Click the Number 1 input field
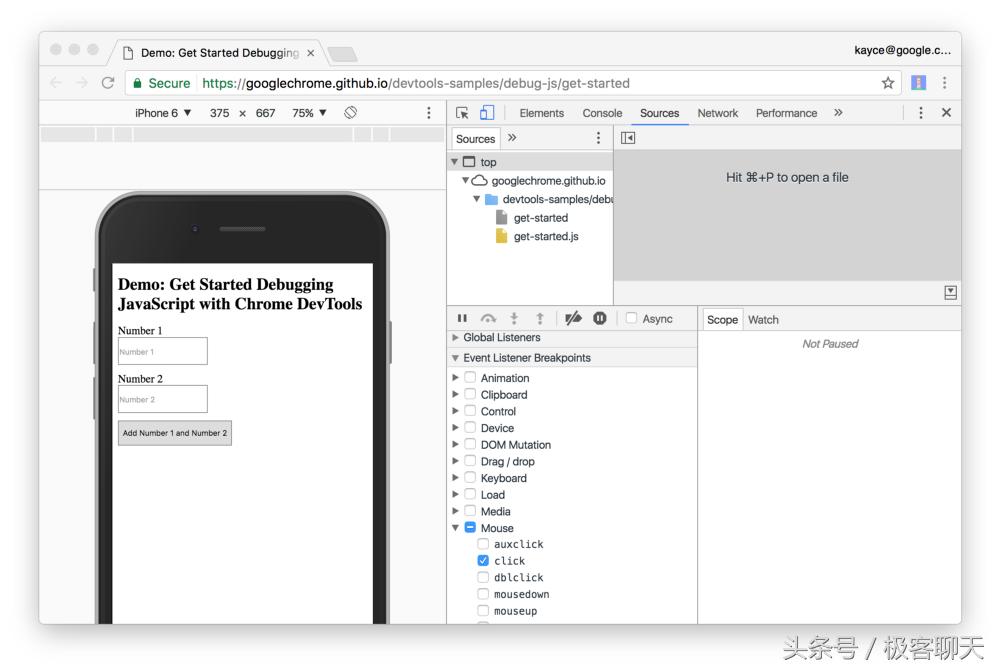The height and width of the screenshot is (670, 1000). pos(162,351)
